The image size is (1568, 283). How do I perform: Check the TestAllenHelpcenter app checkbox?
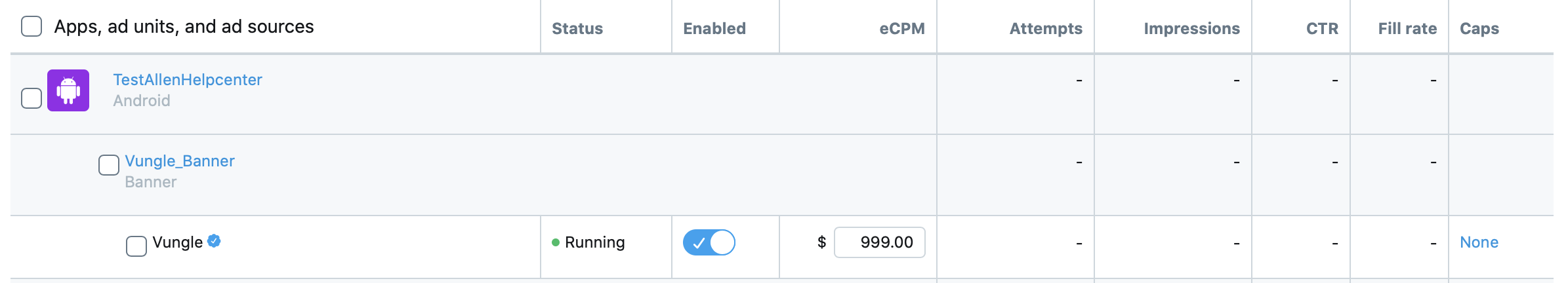(31, 98)
